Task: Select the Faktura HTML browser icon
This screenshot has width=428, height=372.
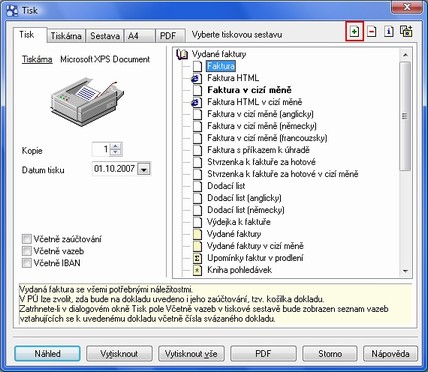Action: click(196, 78)
